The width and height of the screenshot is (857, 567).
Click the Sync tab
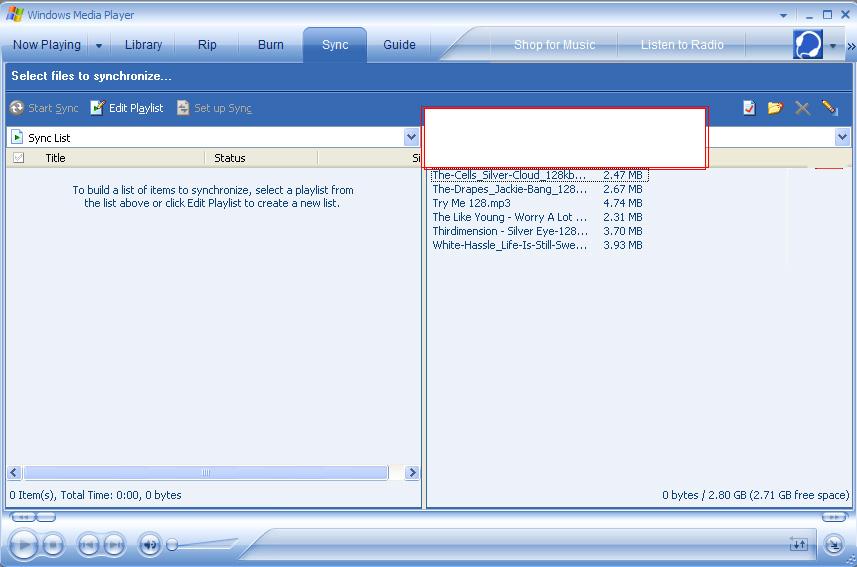(335, 45)
